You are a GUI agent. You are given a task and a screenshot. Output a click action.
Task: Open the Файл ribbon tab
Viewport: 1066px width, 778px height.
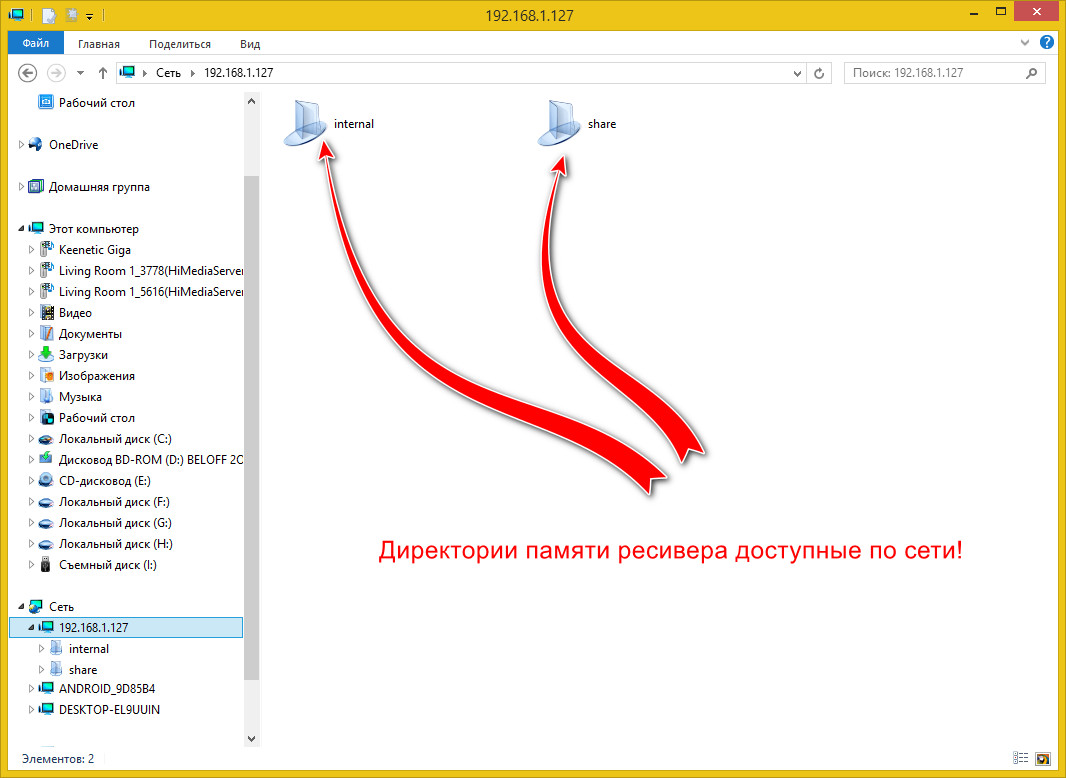coord(35,44)
